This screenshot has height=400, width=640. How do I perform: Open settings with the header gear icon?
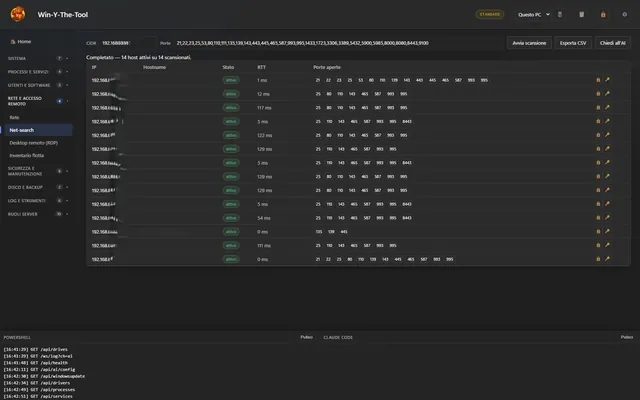pyautogui.click(x=624, y=15)
